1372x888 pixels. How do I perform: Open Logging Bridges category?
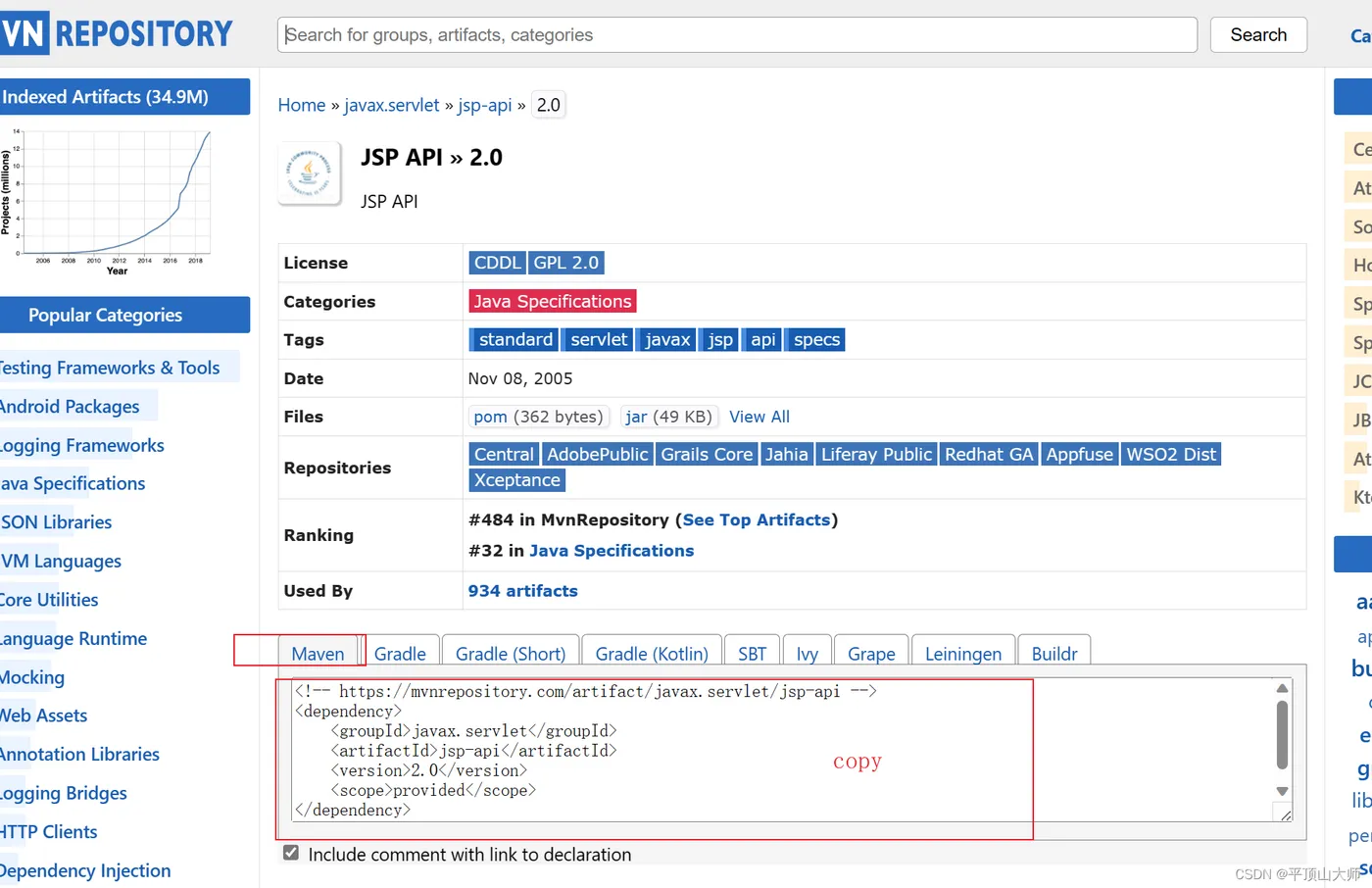coord(64,793)
